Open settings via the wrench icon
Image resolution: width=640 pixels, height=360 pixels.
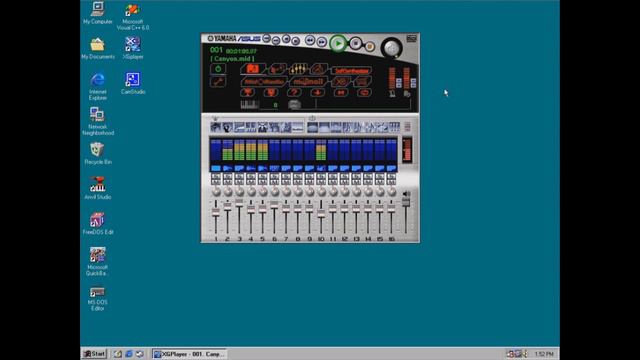(218, 82)
